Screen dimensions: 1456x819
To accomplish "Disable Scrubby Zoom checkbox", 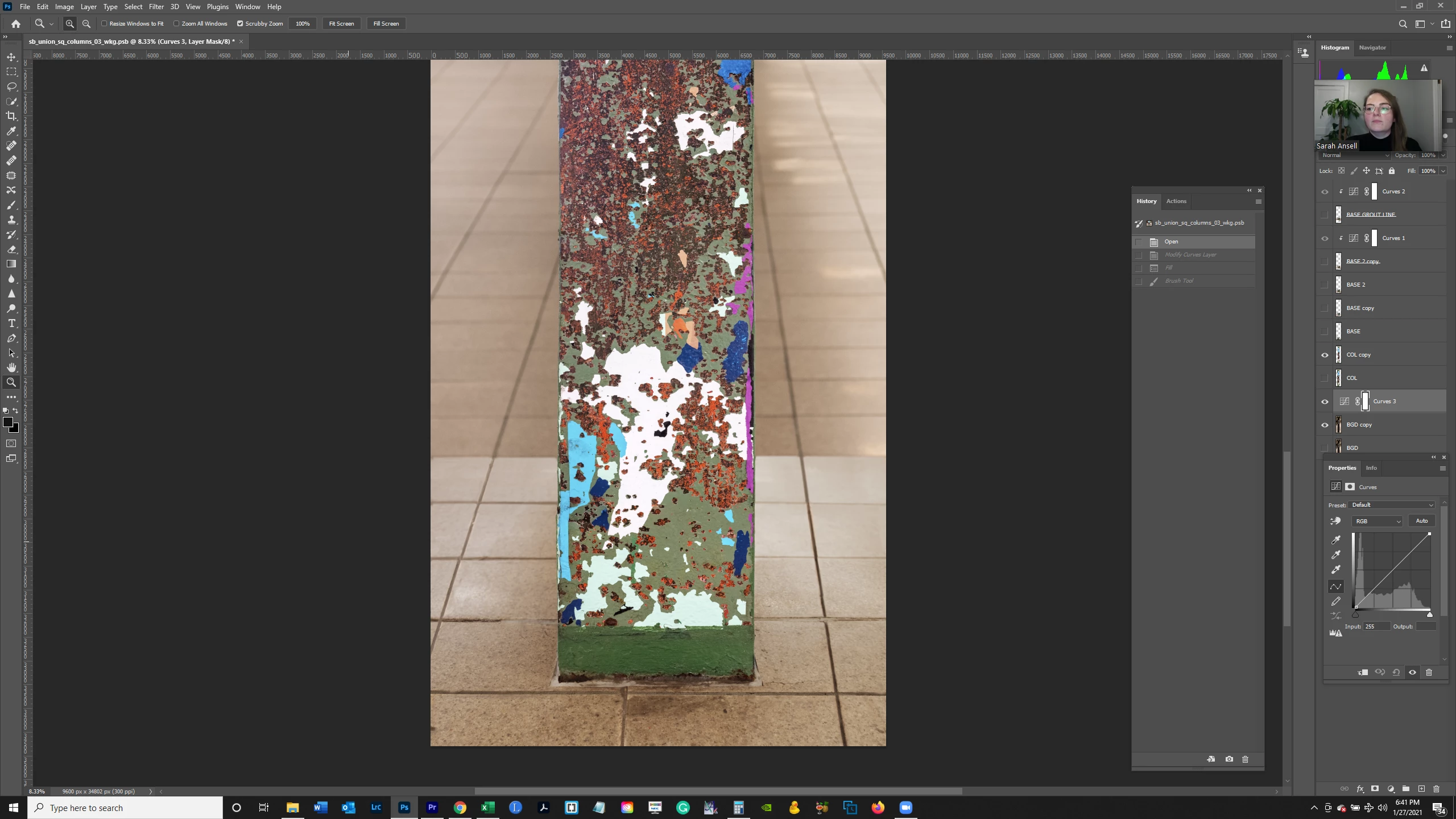I will [x=240, y=24].
